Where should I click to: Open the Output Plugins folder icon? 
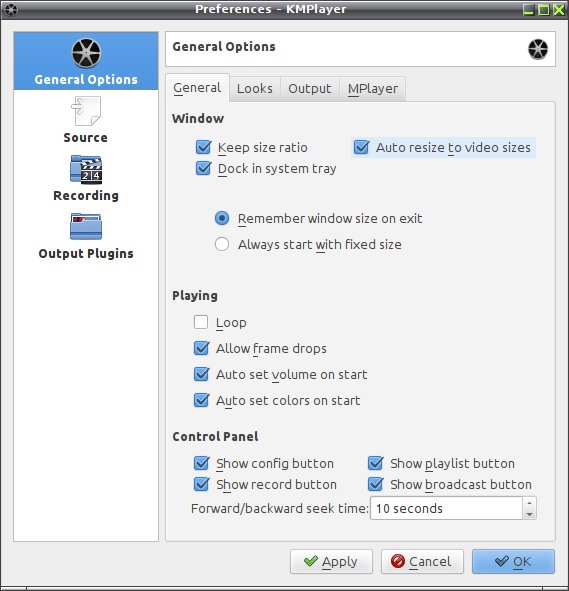(86, 227)
